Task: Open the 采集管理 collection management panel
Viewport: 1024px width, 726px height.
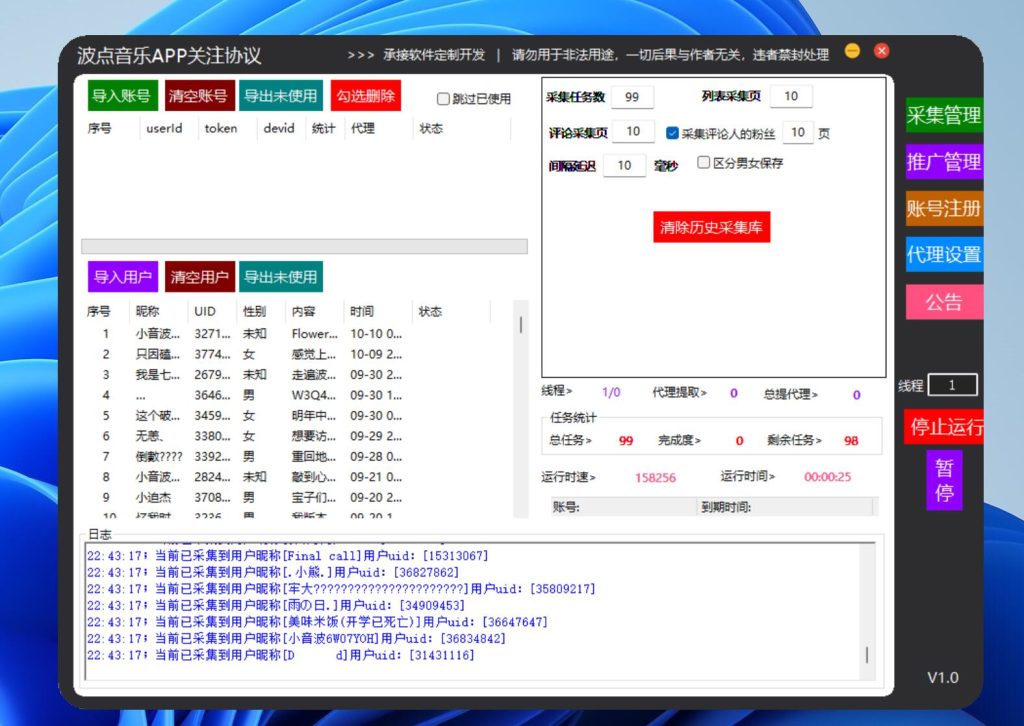Action: point(943,115)
